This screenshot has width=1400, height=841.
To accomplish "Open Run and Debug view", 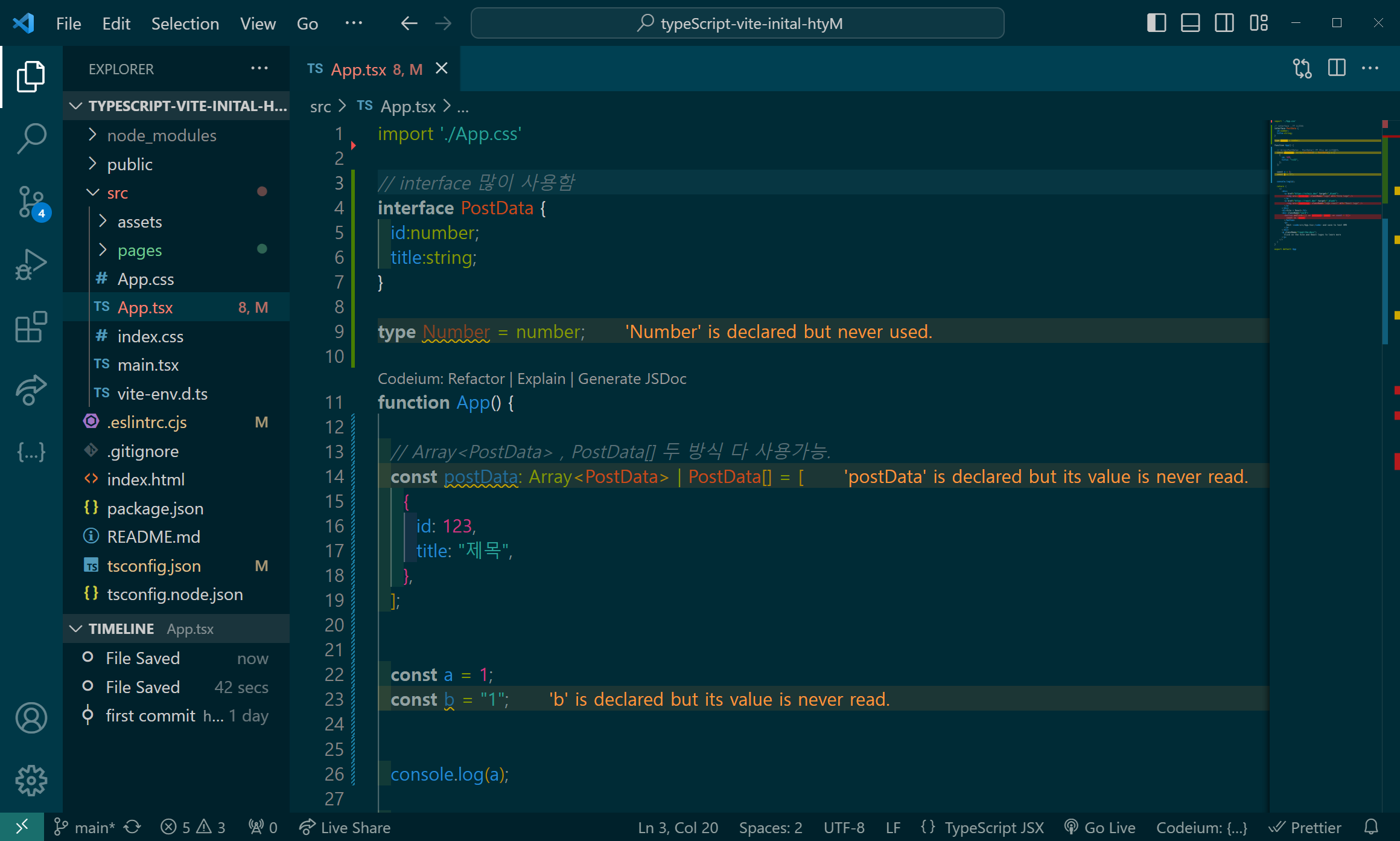I will [x=31, y=264].
